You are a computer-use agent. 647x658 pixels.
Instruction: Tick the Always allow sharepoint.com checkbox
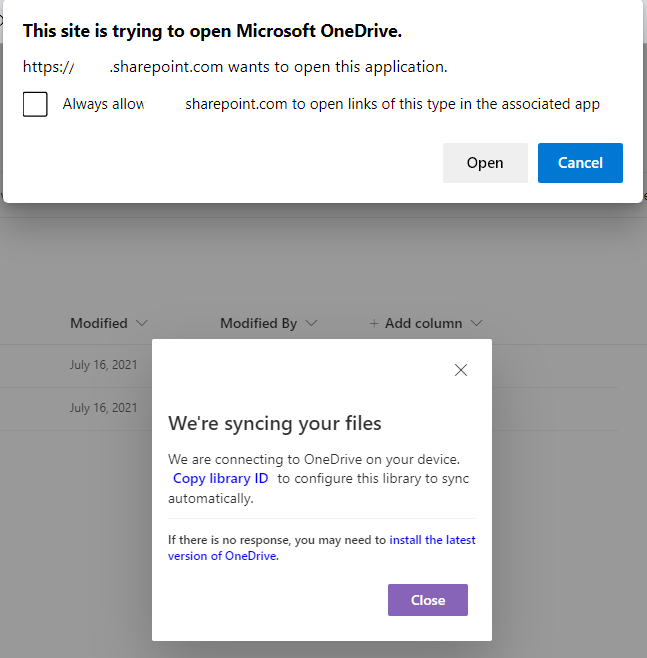pos(35,104)
